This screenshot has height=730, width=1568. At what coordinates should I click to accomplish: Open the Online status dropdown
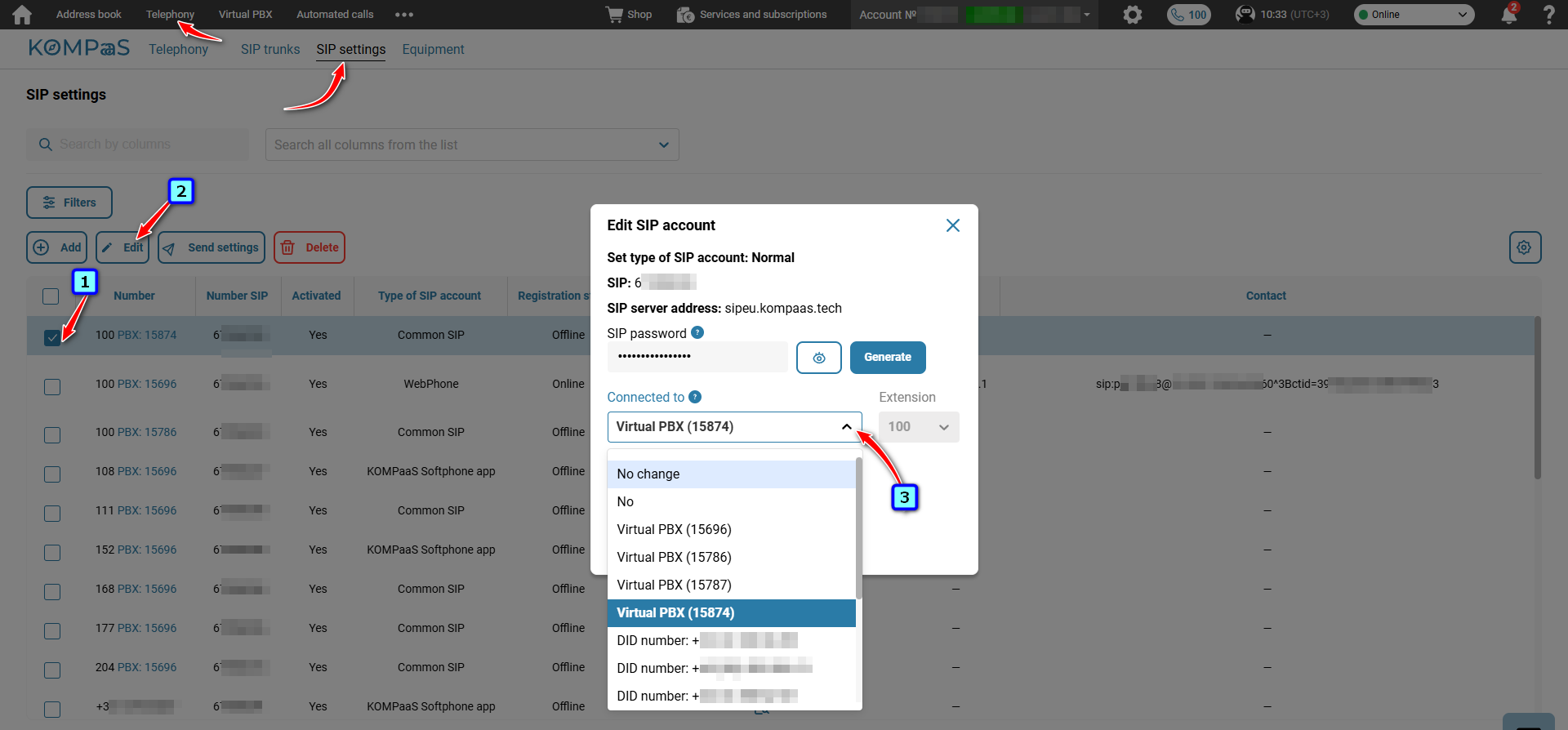pyautogui.click(x=1414, y=15)
